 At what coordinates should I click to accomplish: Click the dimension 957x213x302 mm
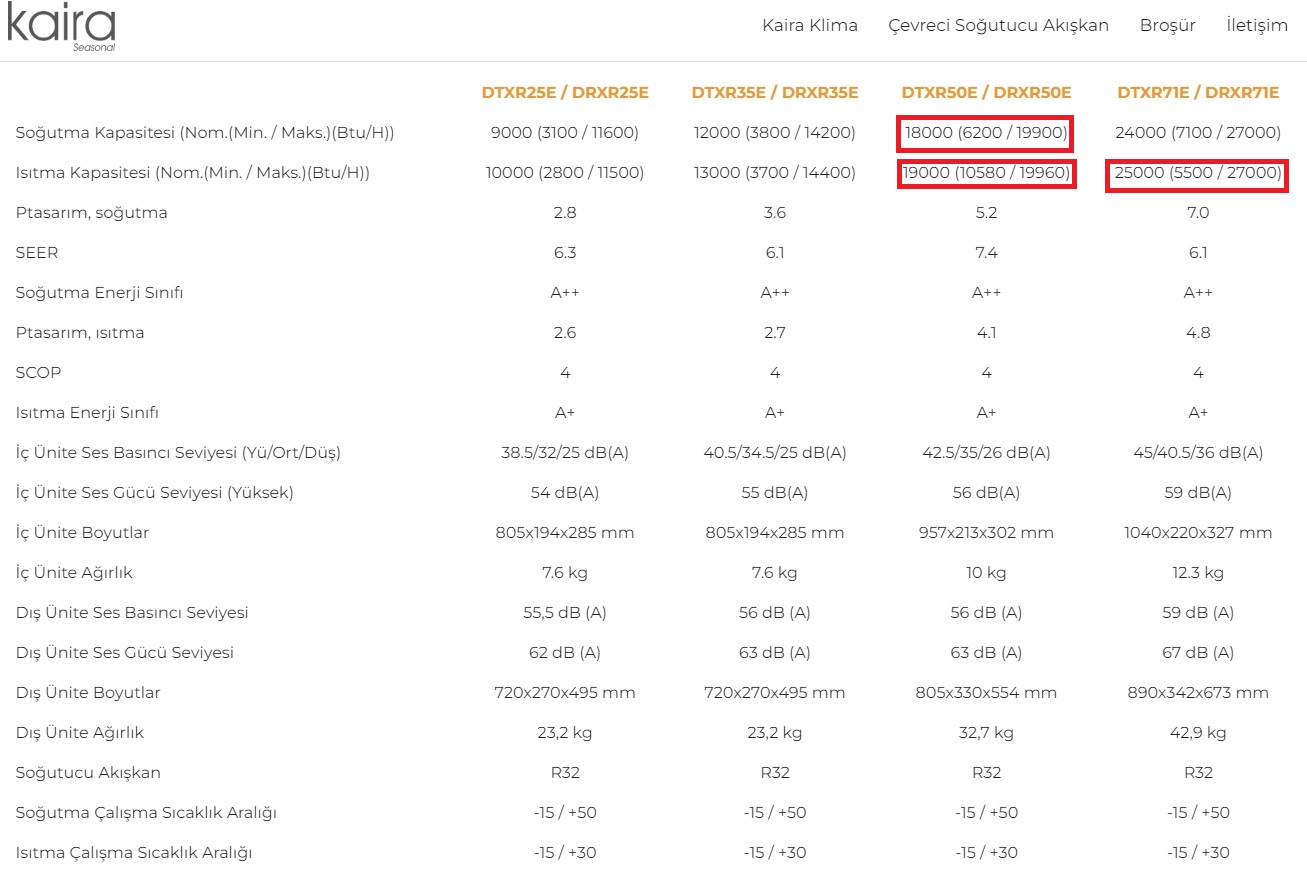coord(986,533)
